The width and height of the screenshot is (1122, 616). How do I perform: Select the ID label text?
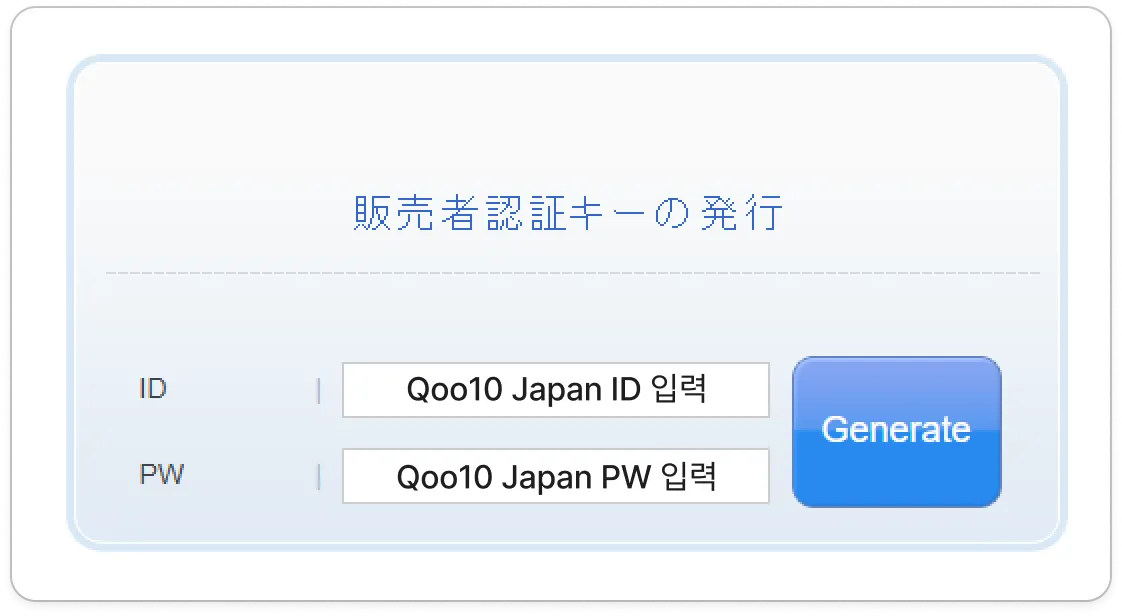coord(152,389)
